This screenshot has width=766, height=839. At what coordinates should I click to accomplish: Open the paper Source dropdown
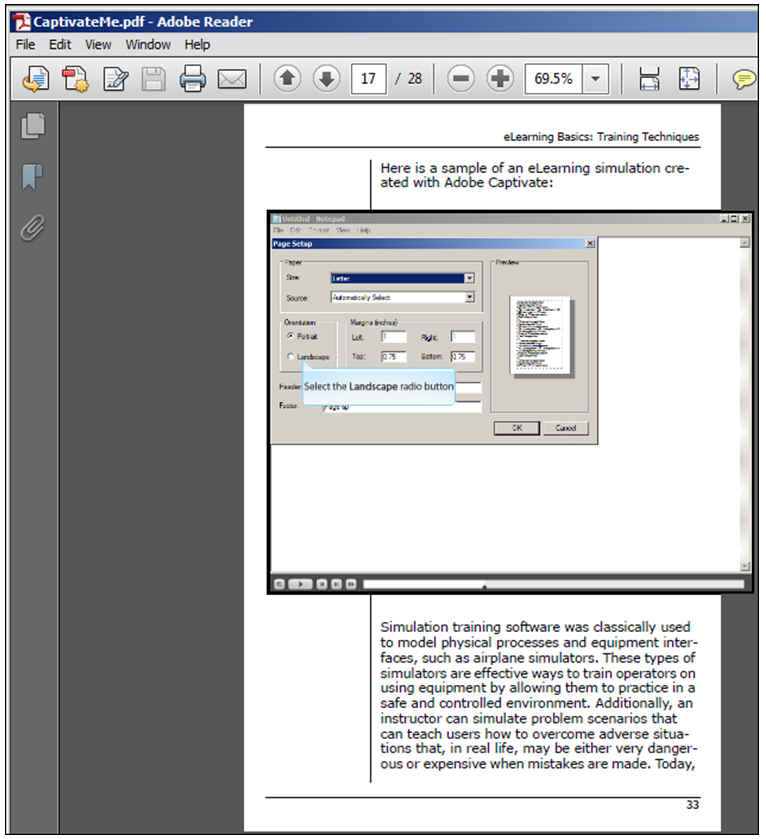click(x=469, y=297)
